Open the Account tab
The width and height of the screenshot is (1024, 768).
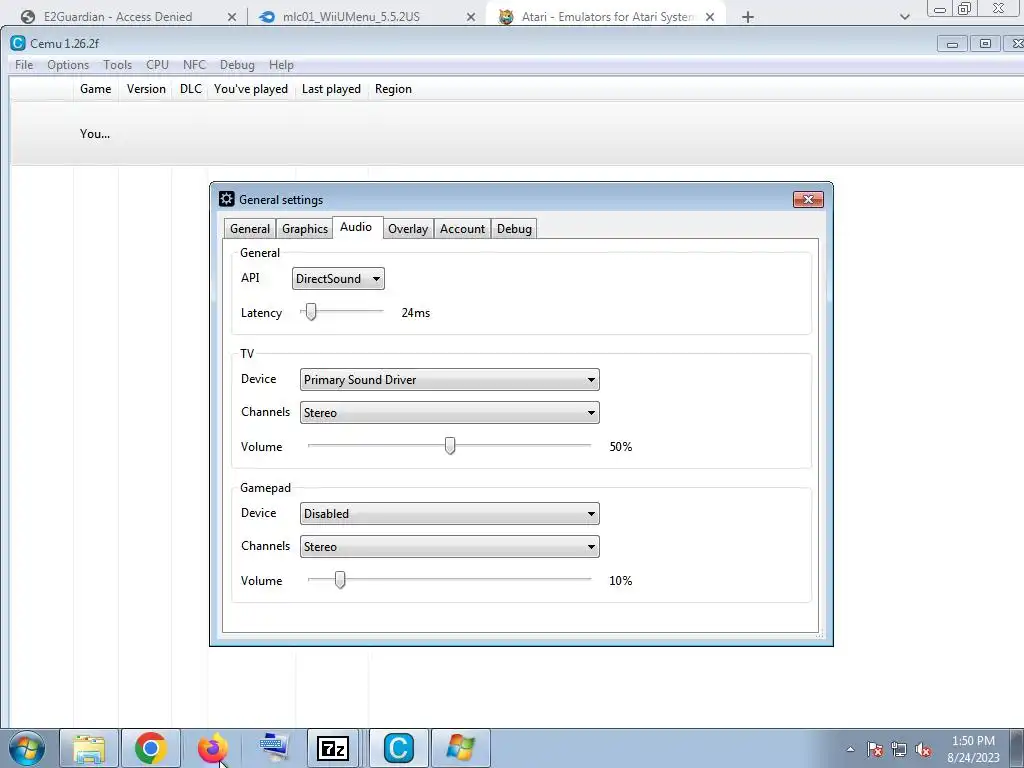click(462, 229)
